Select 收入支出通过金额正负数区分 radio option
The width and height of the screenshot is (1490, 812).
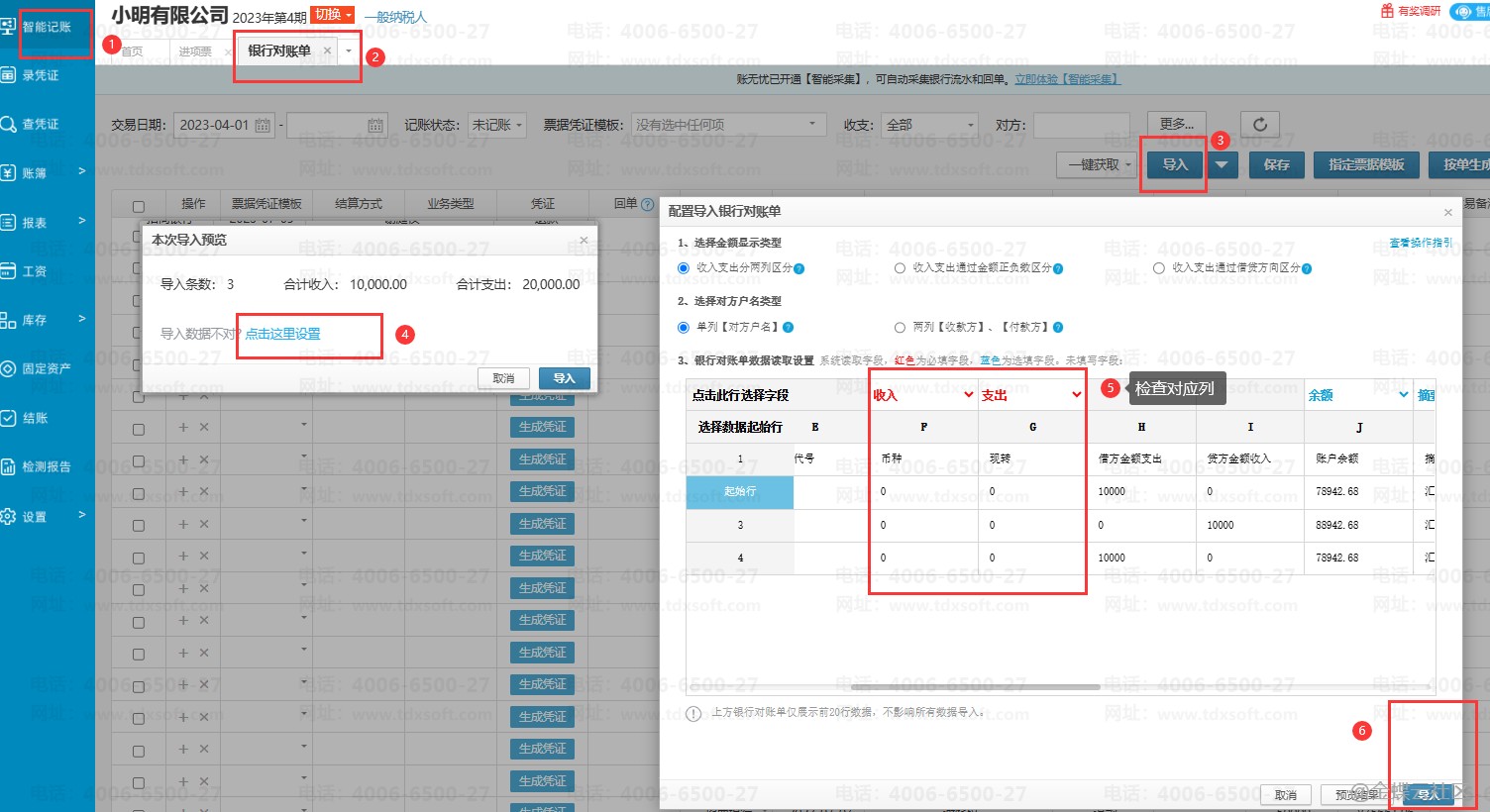[x=900, y=268]
